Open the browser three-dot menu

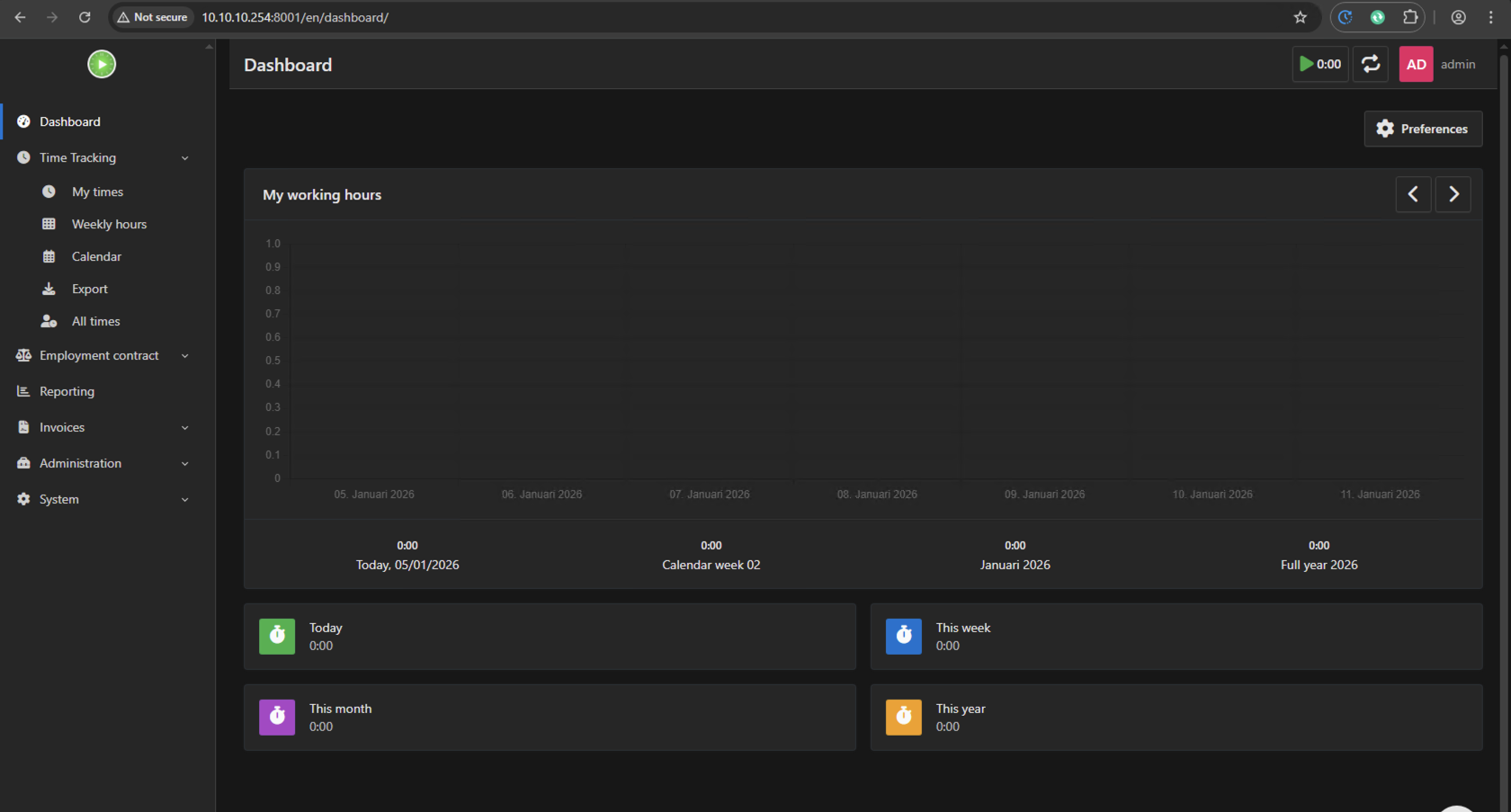pyautogui.click(x=1491, y=17)
